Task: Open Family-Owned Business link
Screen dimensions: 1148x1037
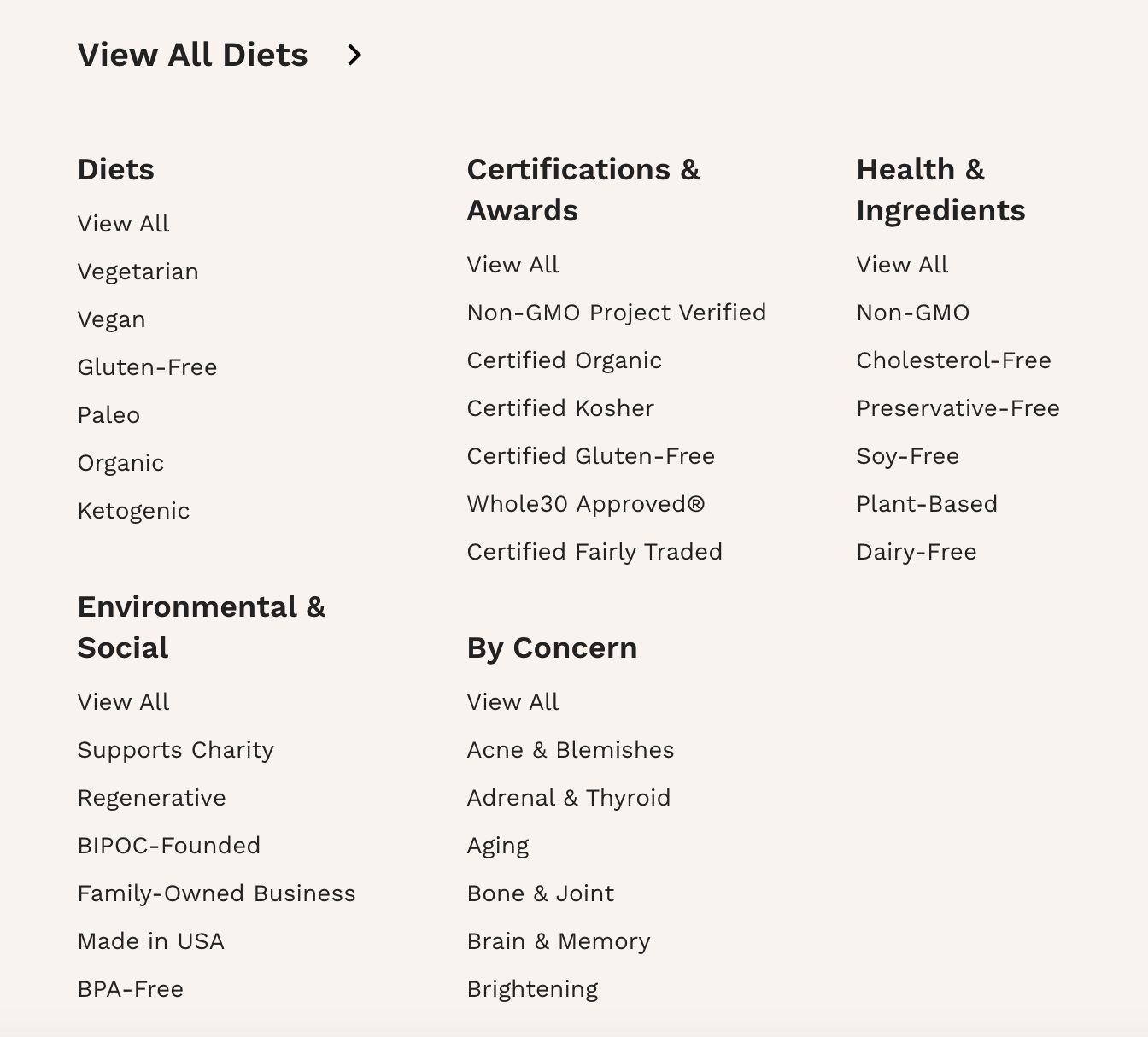Action: click(216, 893)
